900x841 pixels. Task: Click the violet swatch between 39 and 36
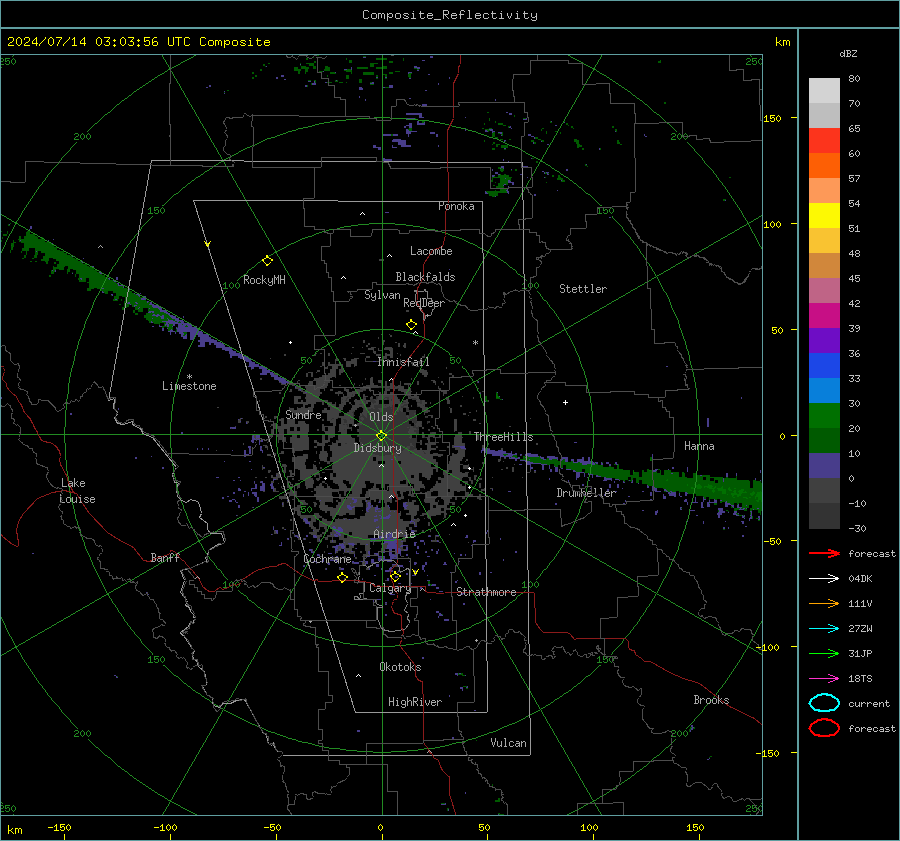[824, 341]
